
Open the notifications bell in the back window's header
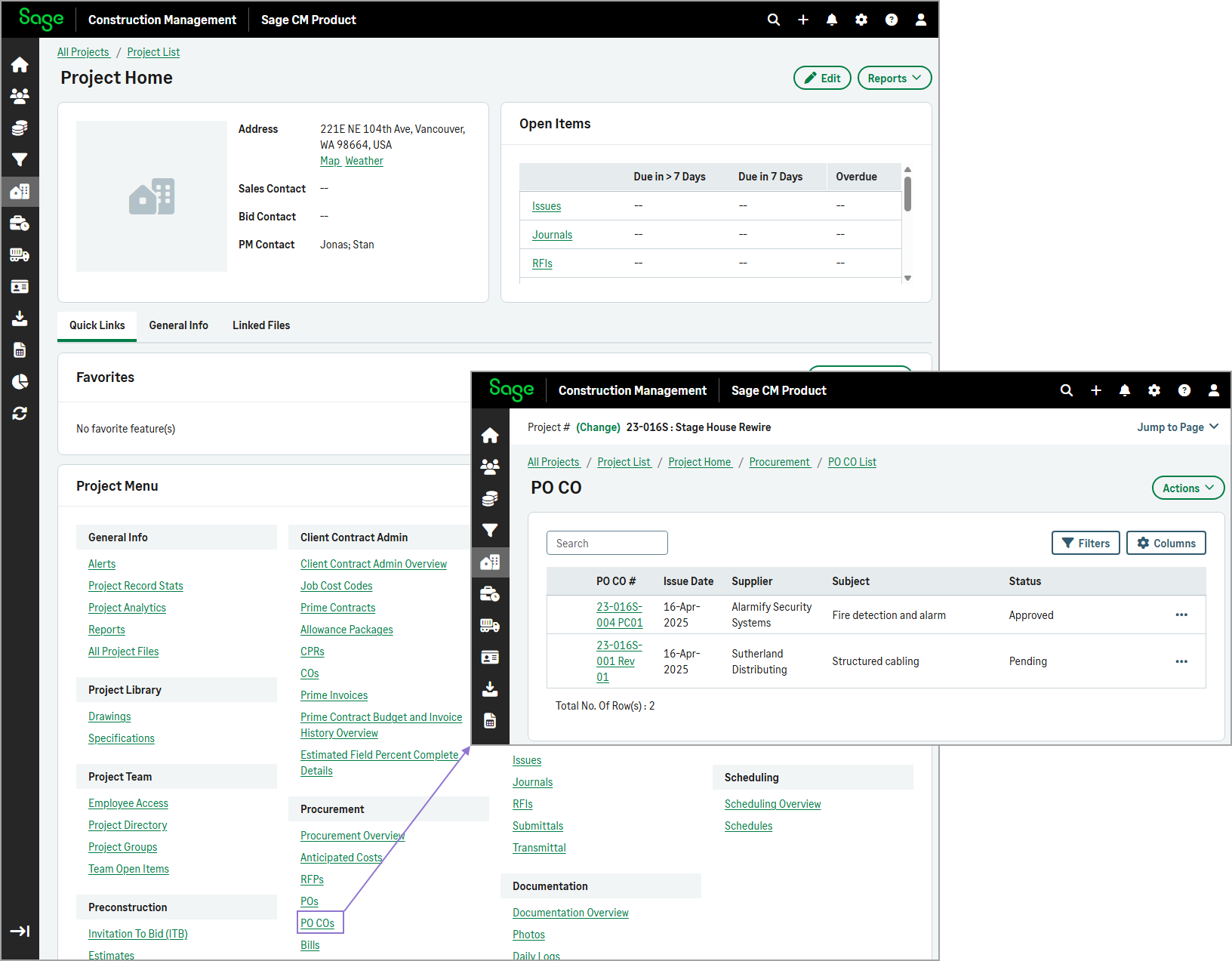coord(832,20)
